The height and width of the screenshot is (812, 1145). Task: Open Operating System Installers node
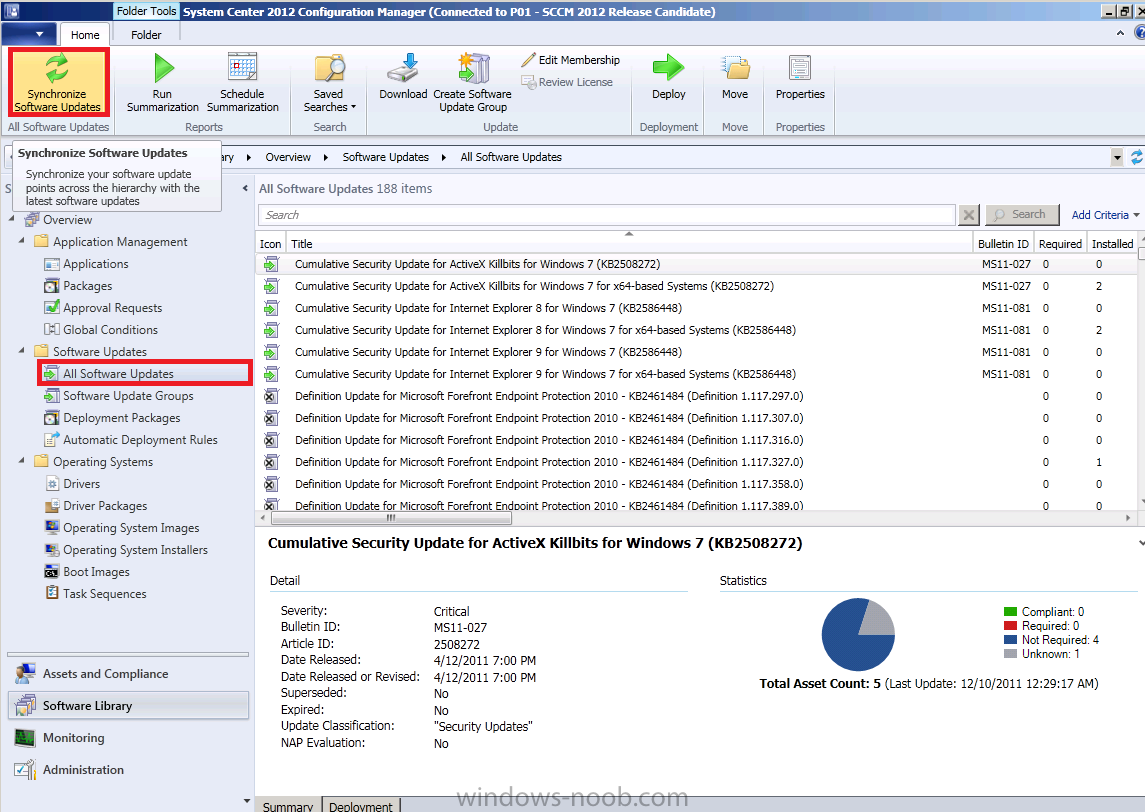point(135,549)
